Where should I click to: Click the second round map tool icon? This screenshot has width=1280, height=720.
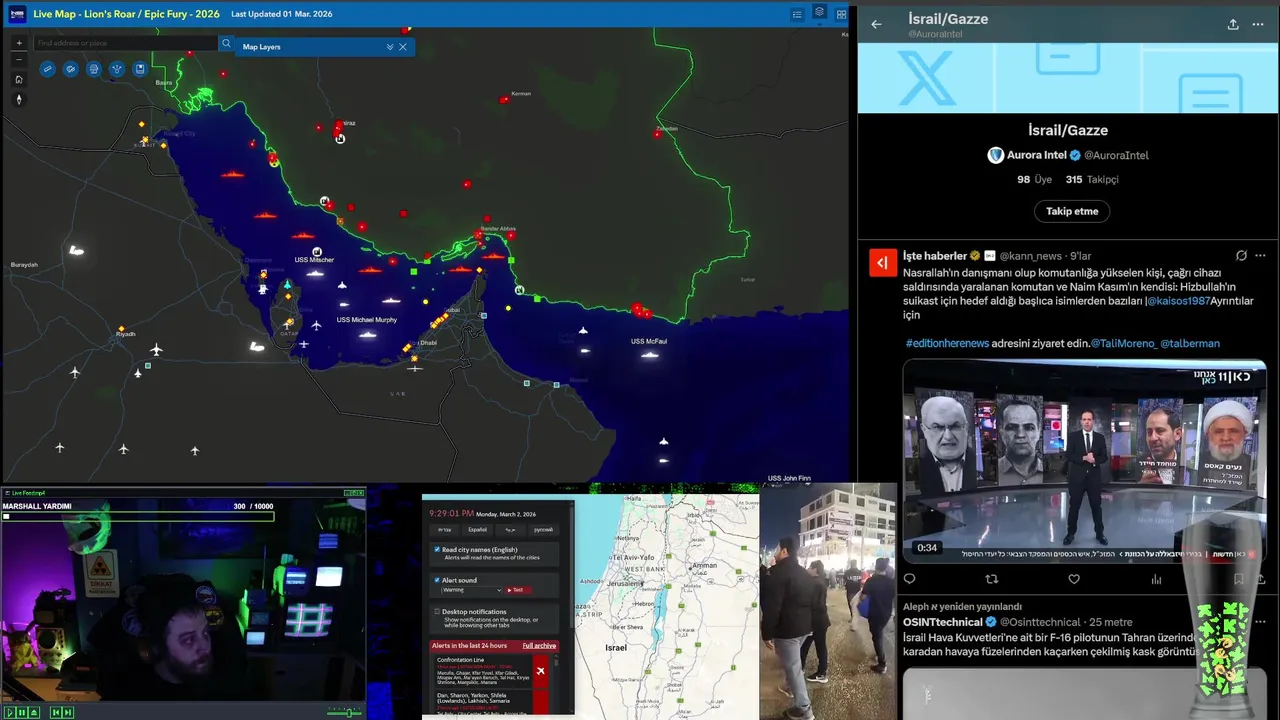(71, 69)
